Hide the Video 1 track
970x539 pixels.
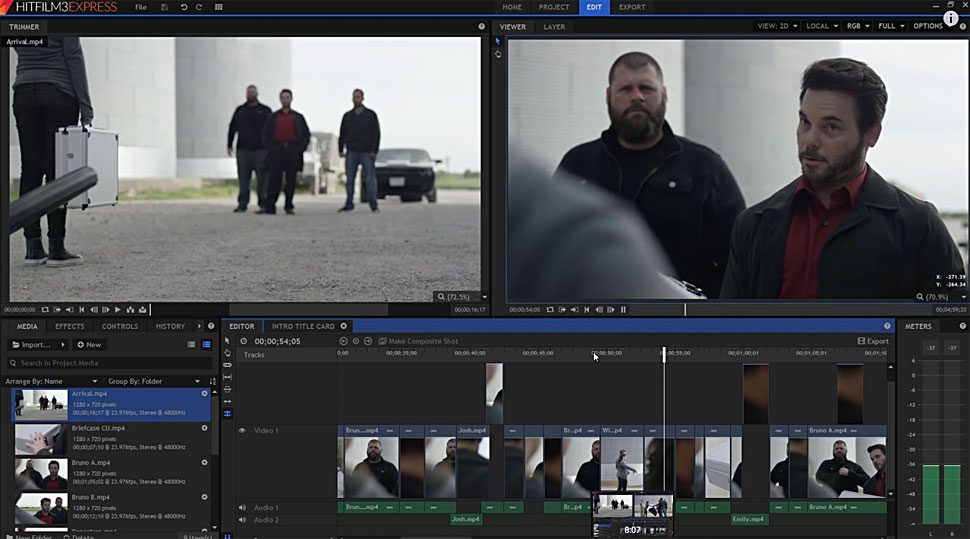[x=241, y=430]
